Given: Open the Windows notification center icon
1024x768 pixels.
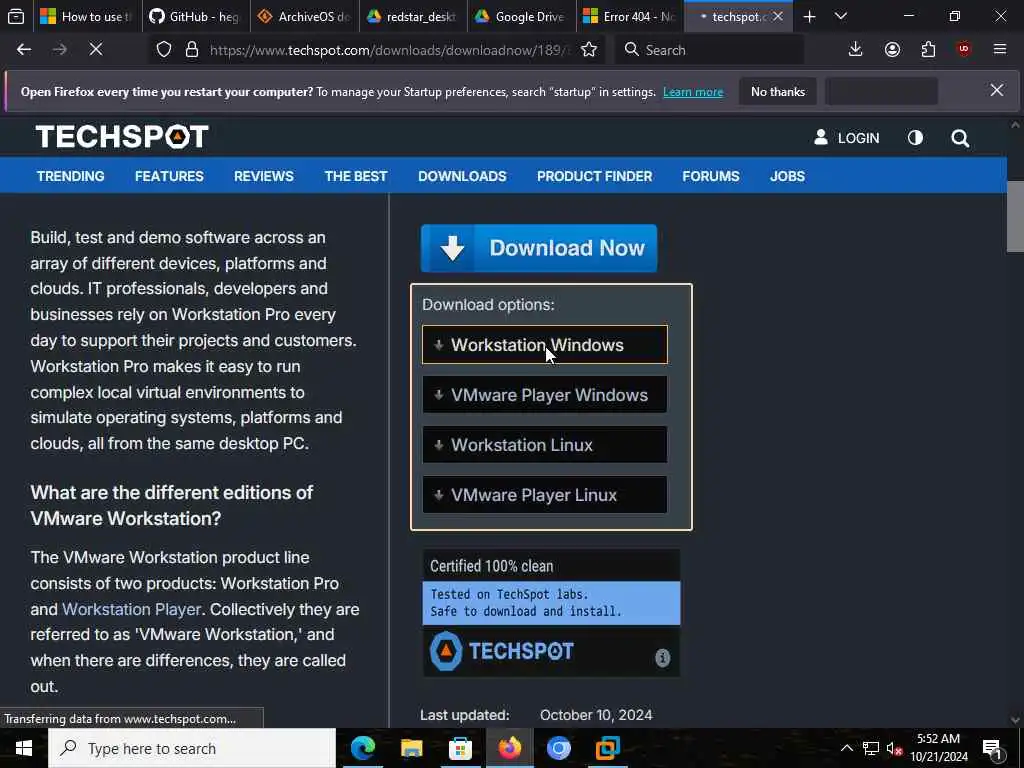Looking at the screenshot, I should (x=991, y=748).
